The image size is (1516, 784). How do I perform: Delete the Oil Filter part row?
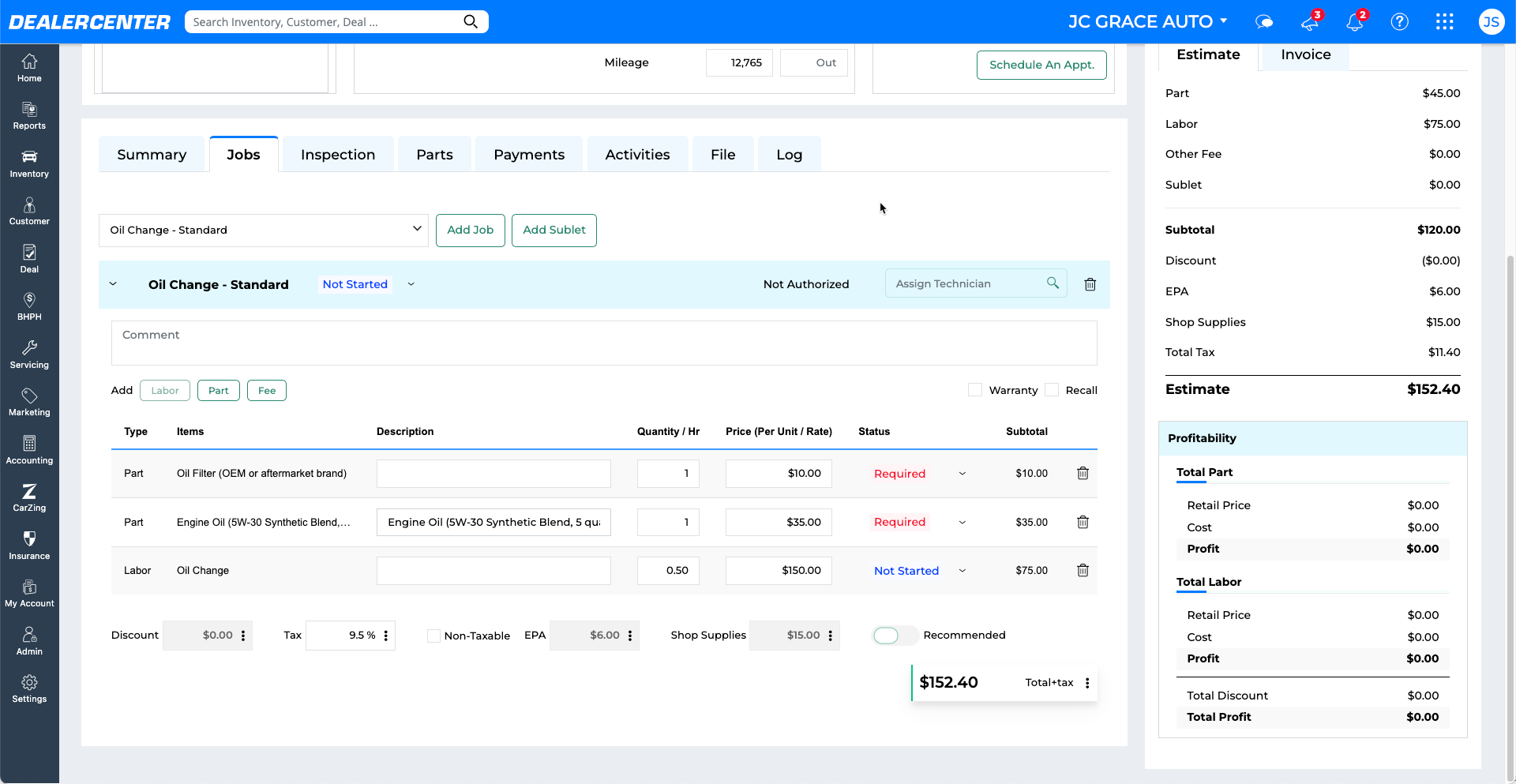[1083, 473]
